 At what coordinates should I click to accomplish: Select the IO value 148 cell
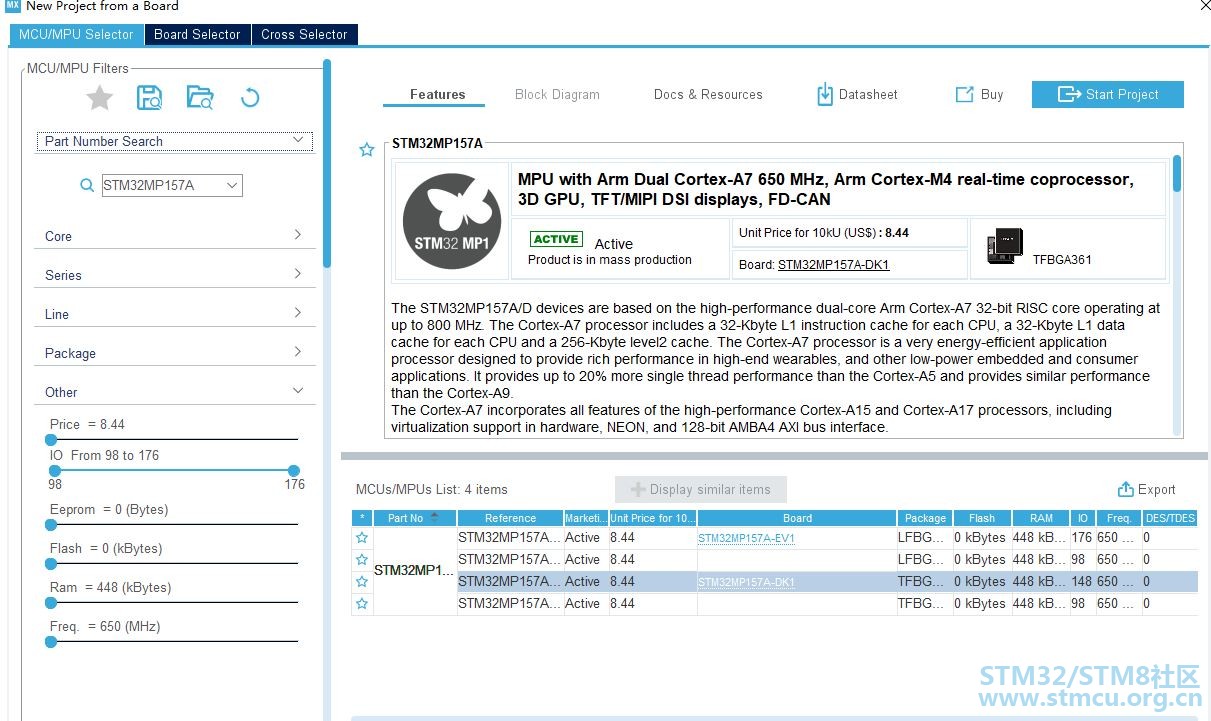tap(1082, 581)
